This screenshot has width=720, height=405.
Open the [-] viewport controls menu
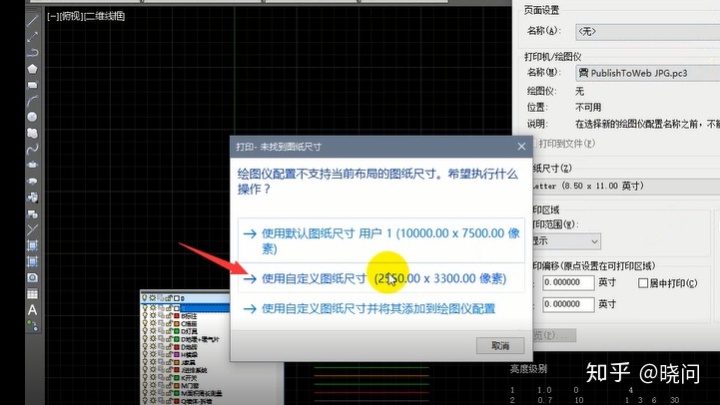[53, 17]
